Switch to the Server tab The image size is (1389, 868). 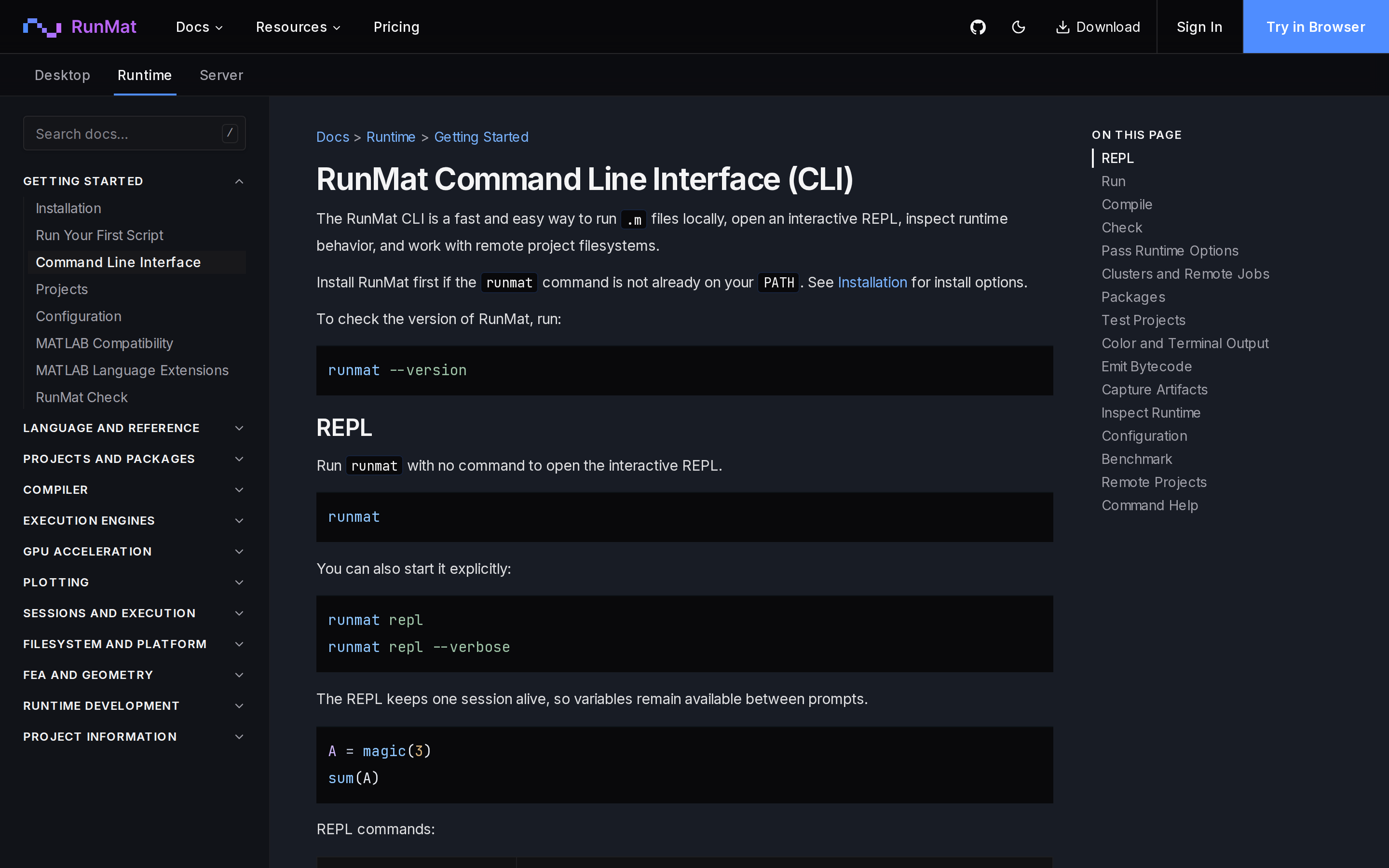click(221, 75)
